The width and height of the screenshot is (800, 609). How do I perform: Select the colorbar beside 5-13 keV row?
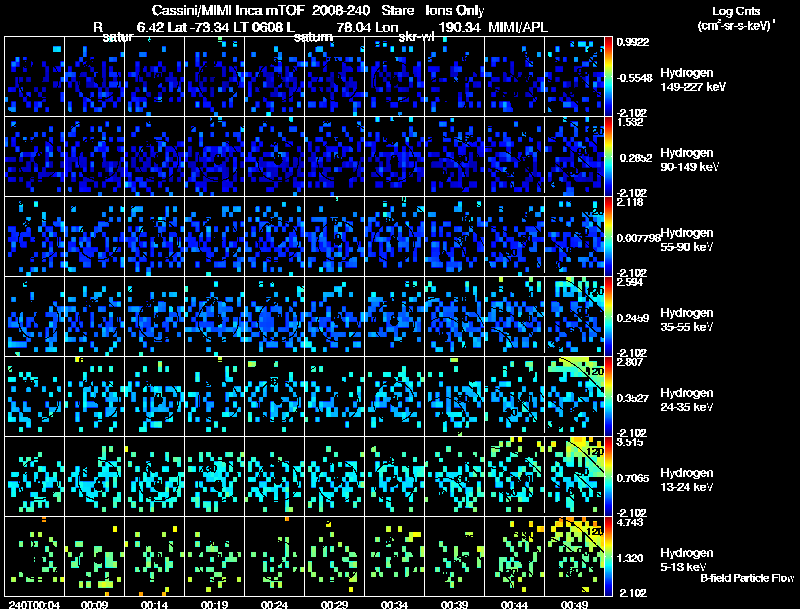click(x=608, y=556)
